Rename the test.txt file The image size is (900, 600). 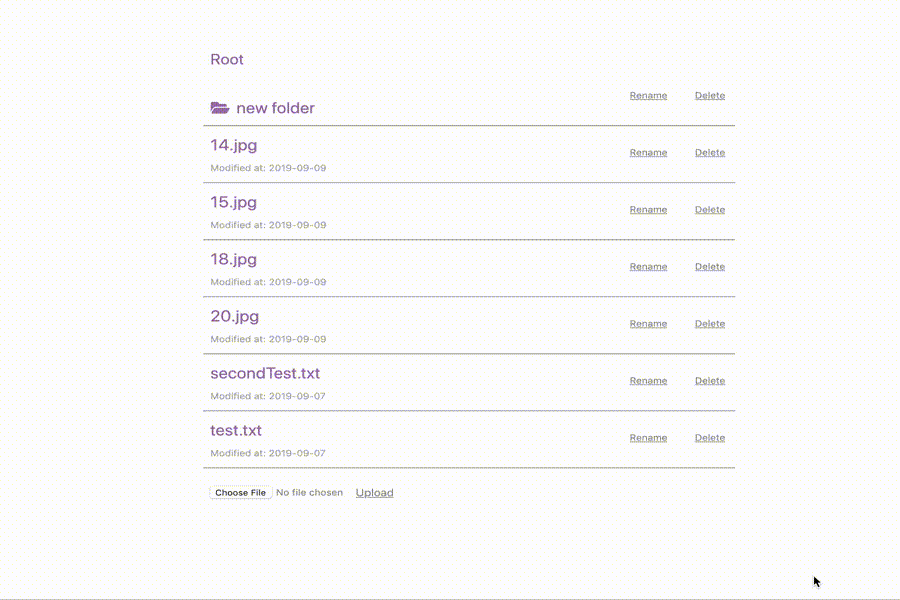pos(648,438)
